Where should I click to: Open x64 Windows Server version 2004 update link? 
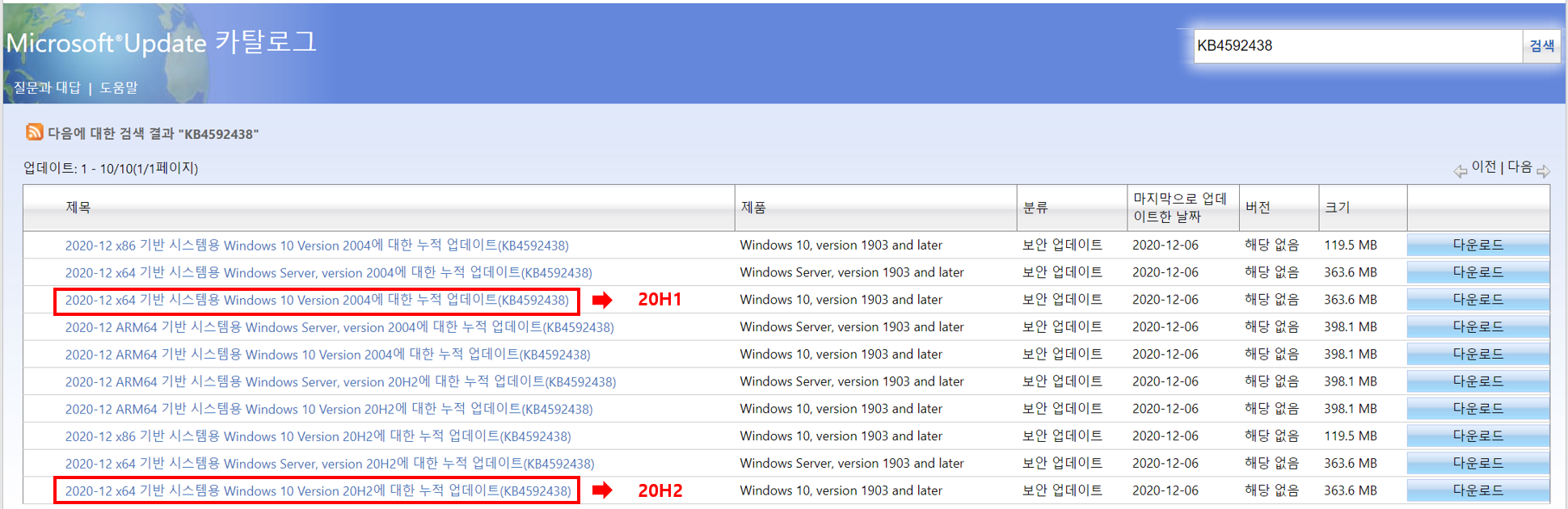pyautogui.click(x=328, y=272)
